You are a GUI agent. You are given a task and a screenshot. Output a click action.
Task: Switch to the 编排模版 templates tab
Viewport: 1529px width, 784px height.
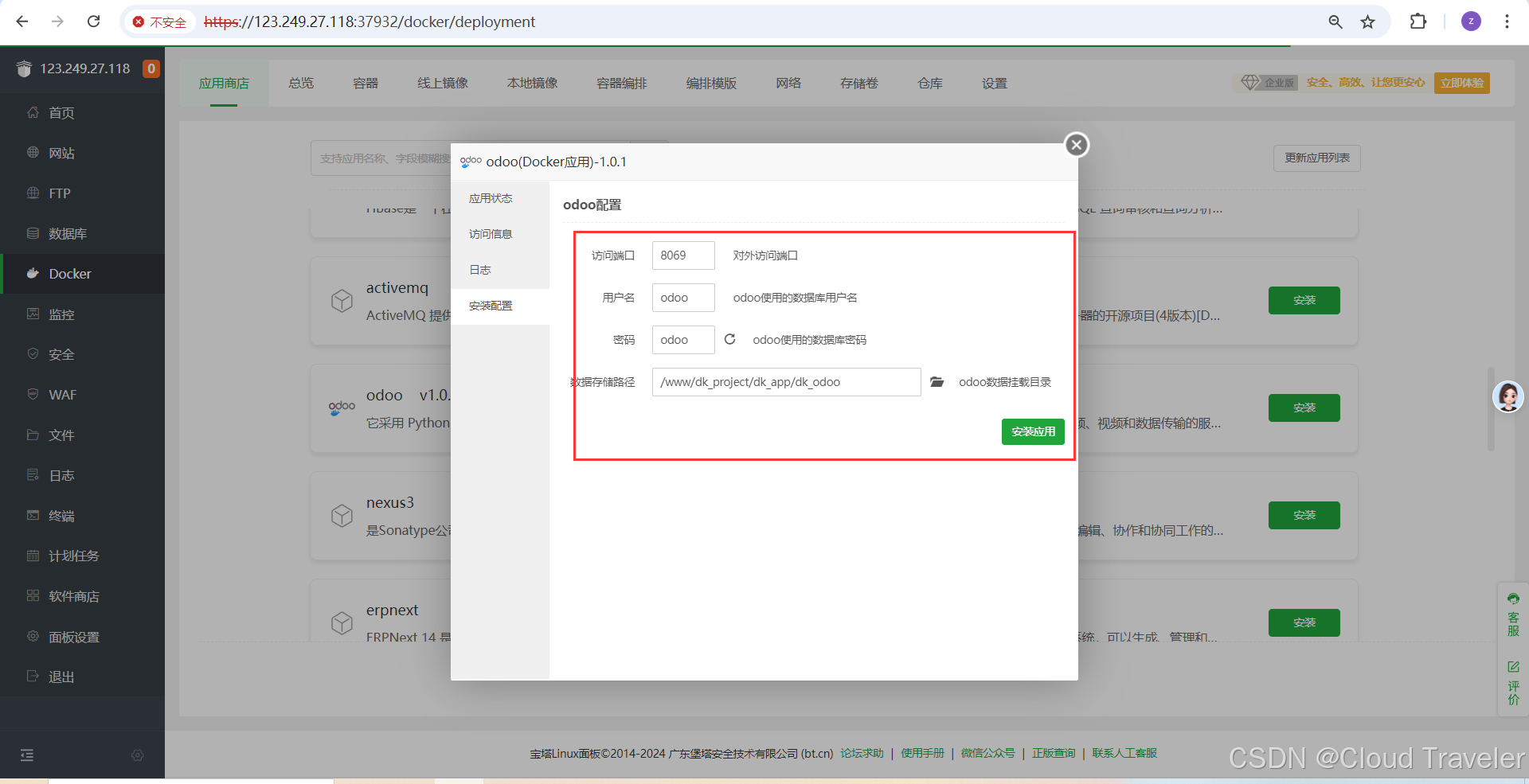[712, 83]
